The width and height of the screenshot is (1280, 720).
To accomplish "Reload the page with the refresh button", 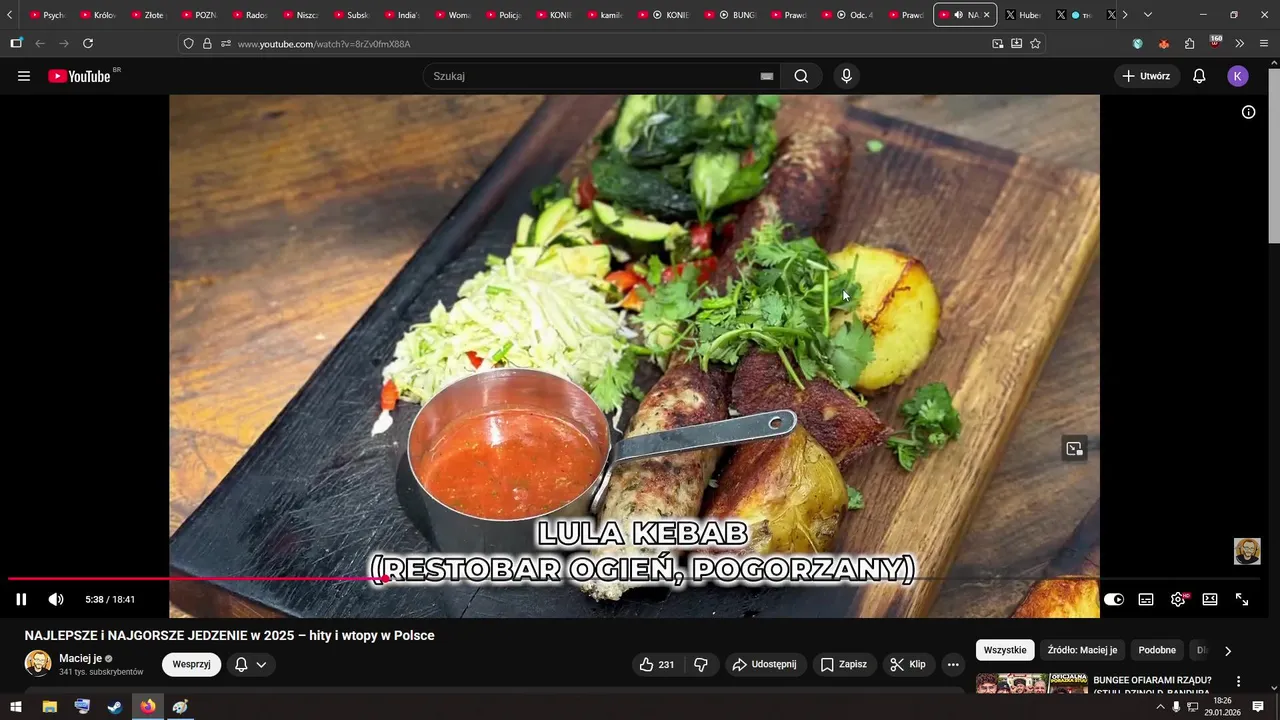I will pos(88,44).
